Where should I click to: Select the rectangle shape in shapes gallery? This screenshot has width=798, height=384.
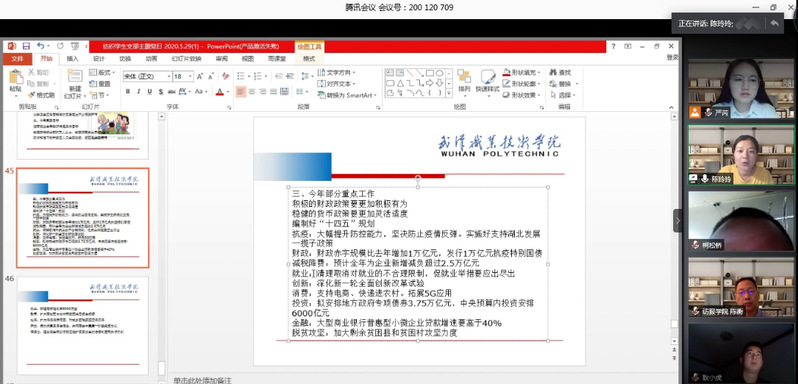pyautogui.click(x=430, y=73)
